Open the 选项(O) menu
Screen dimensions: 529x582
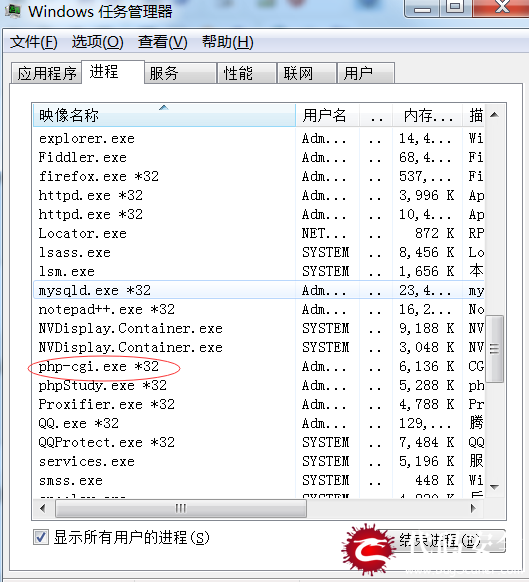point(97,42)
